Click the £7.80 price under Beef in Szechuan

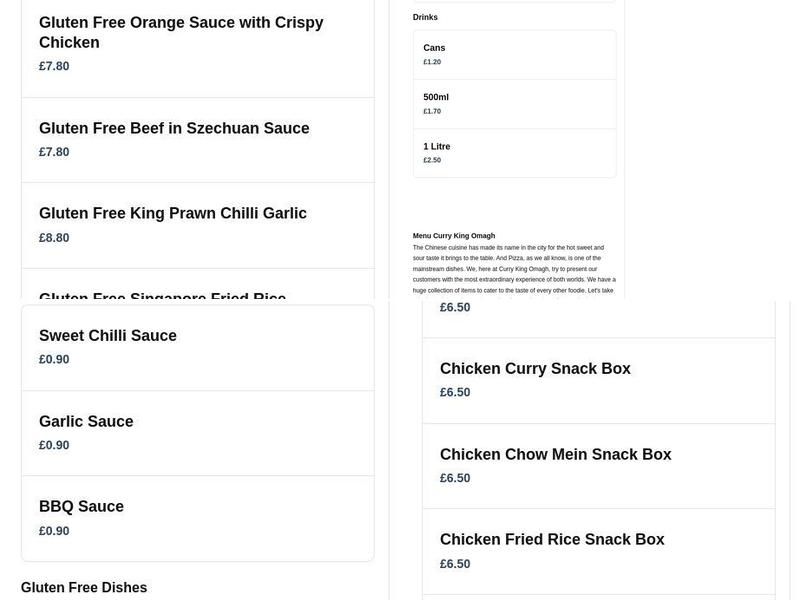coord(54,151)
